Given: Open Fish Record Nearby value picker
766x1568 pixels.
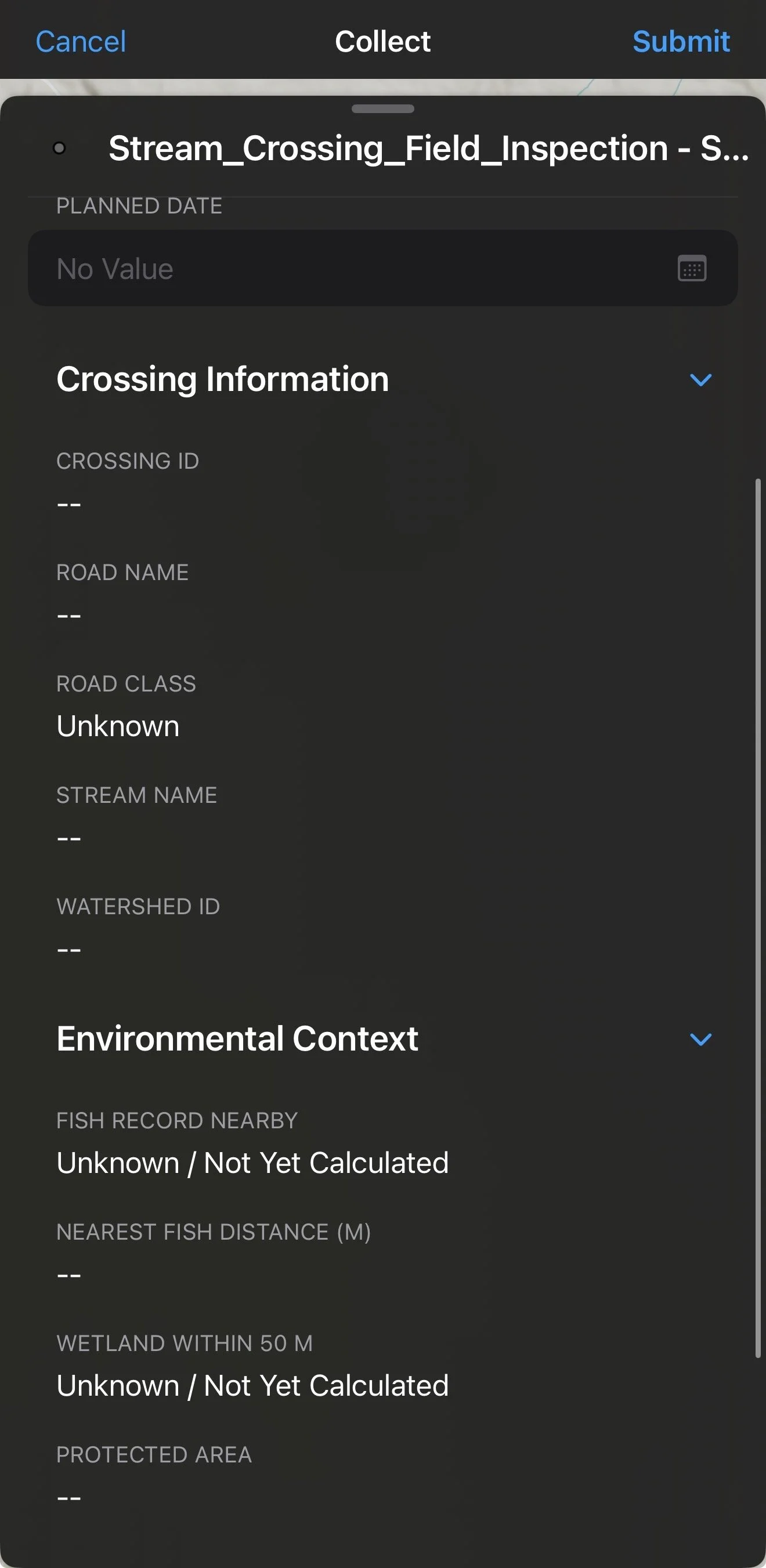Looking at the screenshot, I should coord(252,1163).
